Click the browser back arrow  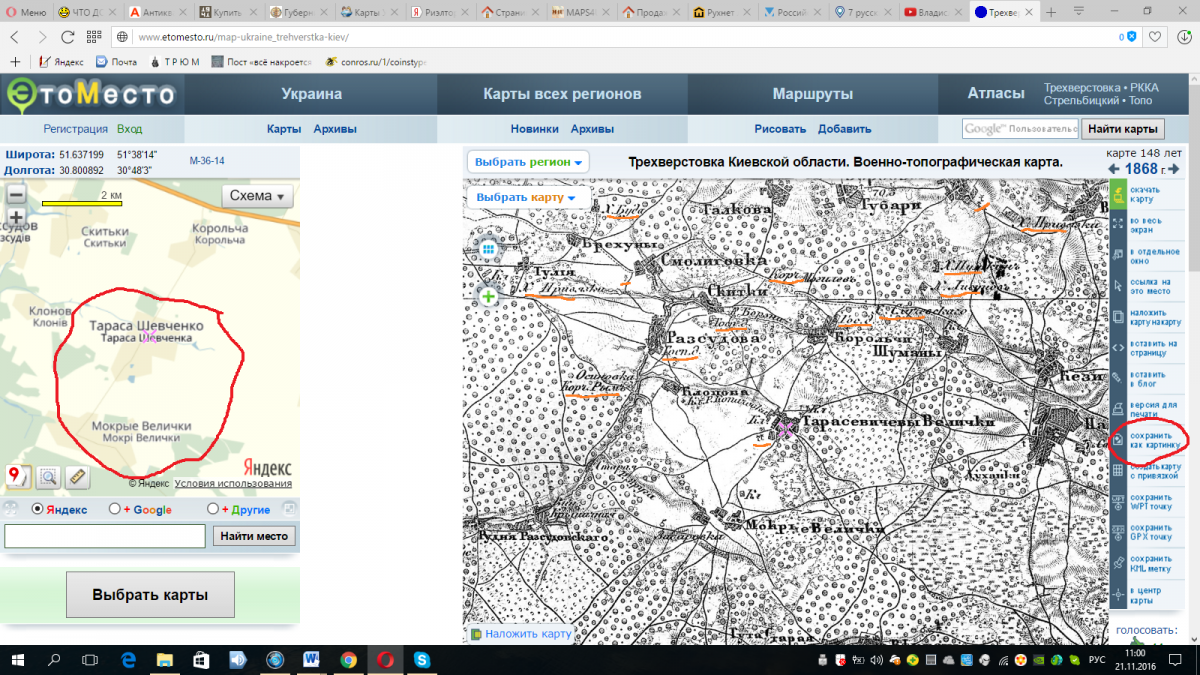(x=15, y=36)
